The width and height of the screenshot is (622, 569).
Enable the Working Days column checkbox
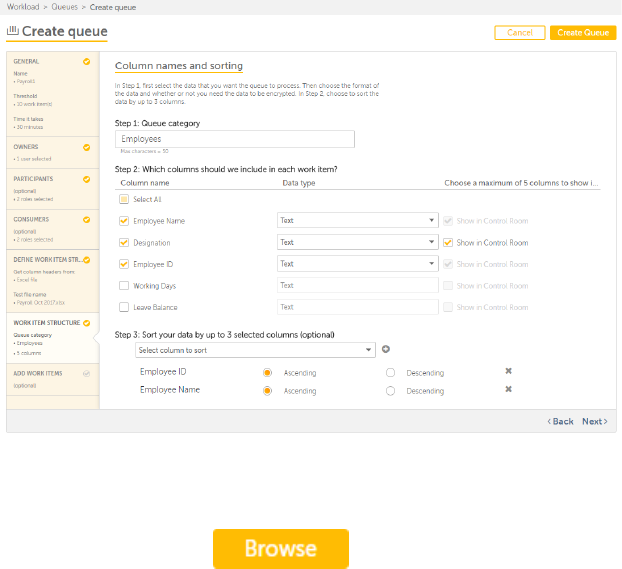coord(124,286)
